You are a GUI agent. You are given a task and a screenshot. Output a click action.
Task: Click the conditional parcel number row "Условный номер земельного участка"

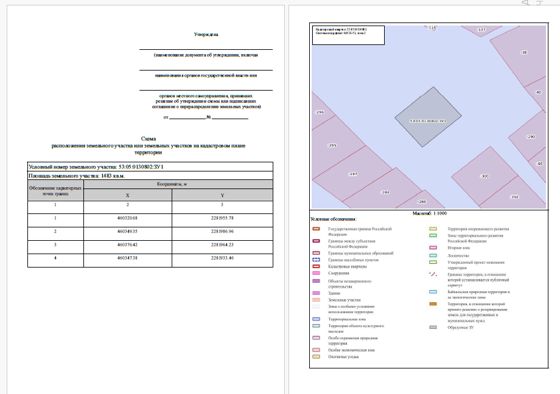[150, 167]
